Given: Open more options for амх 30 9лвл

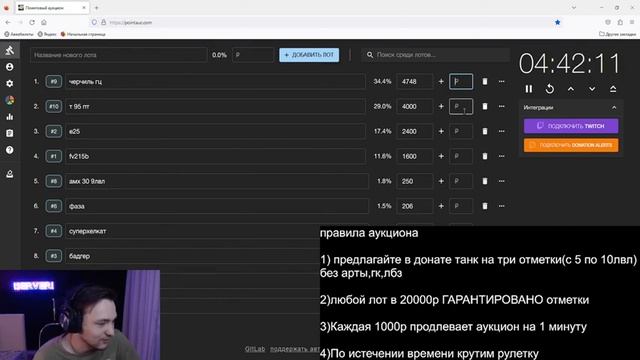Looking at the screenshot, I should [501, 181].
